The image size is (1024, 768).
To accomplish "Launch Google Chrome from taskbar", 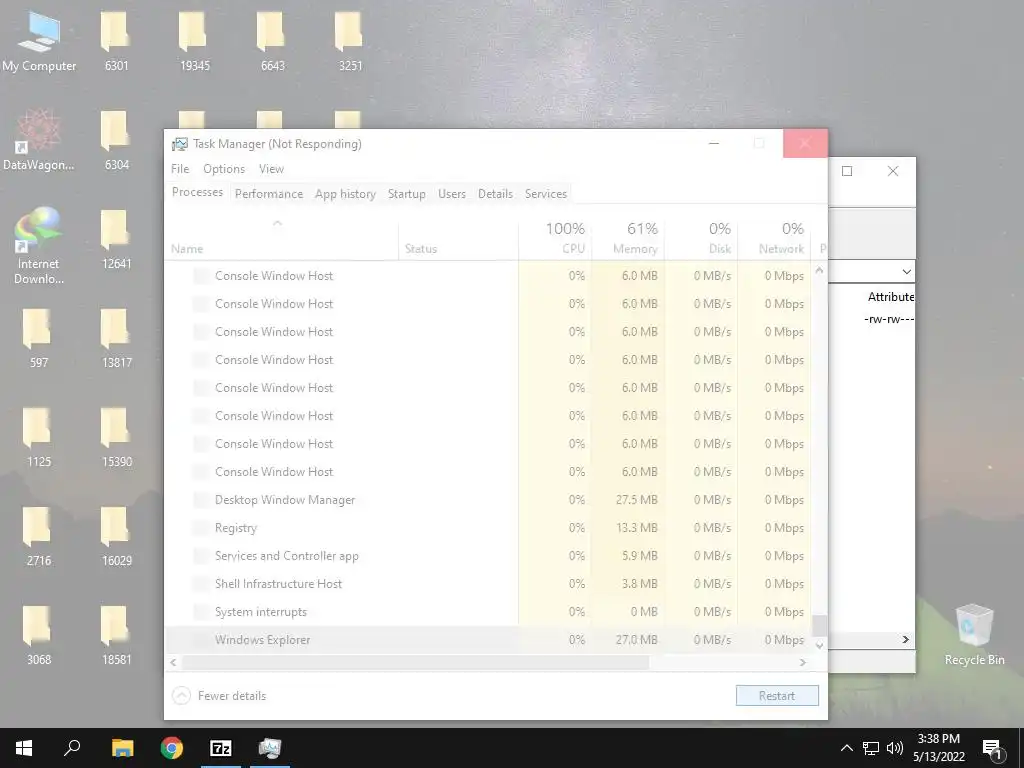I will 172,748.
